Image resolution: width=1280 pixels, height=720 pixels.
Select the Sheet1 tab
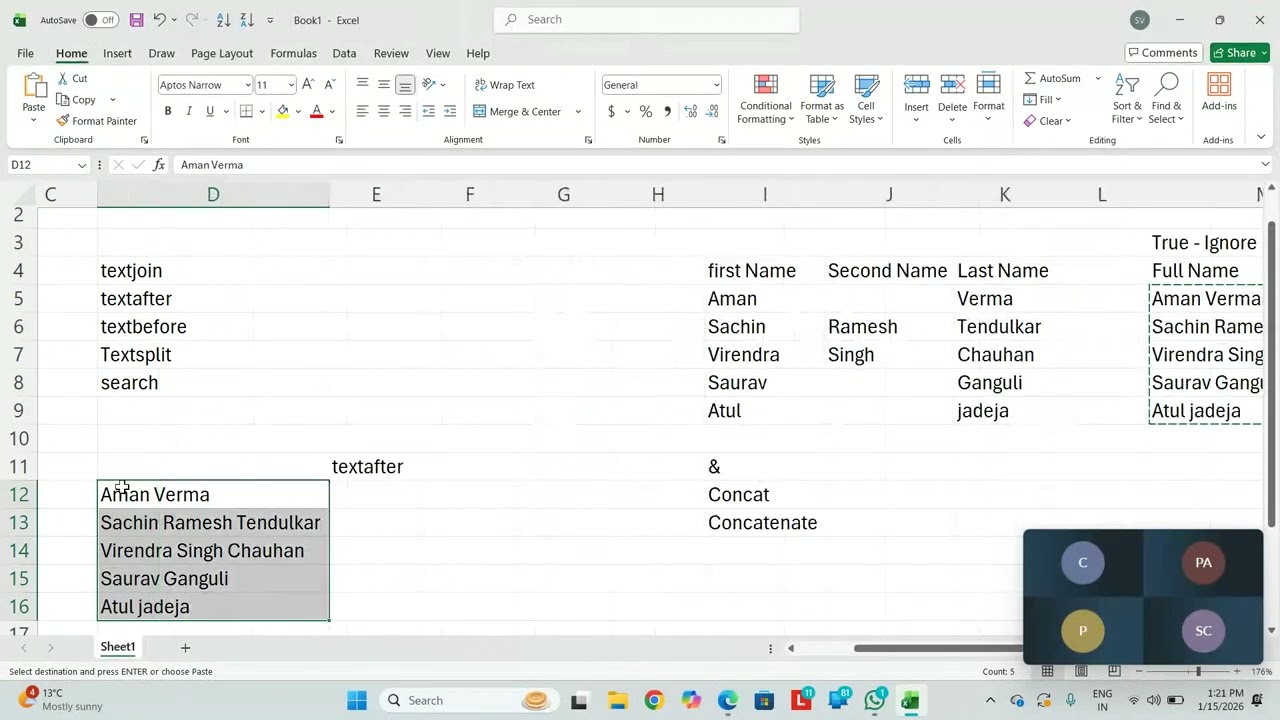pos(117,647)
